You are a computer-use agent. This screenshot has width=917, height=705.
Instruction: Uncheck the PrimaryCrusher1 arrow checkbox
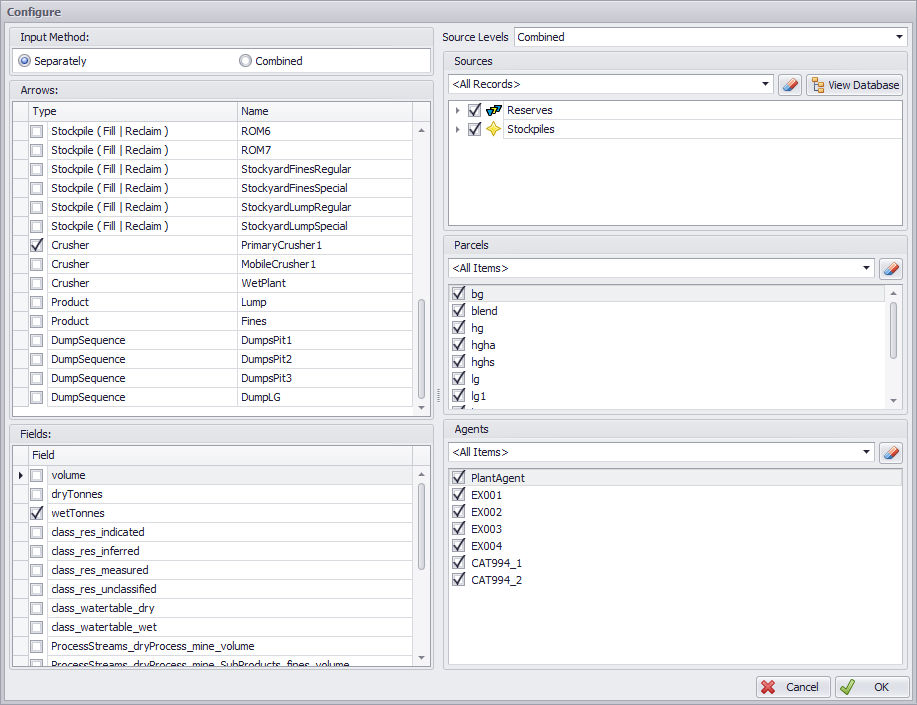[37, 245]
